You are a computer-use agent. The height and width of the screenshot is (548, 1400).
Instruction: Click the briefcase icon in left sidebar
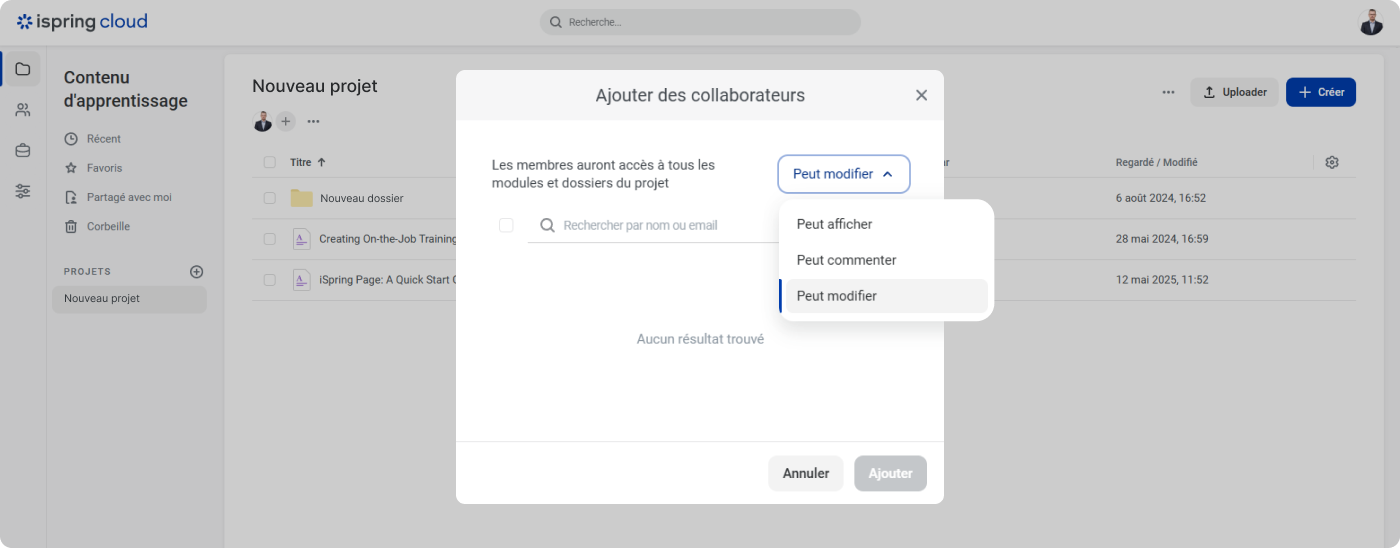tap(22, 151)
